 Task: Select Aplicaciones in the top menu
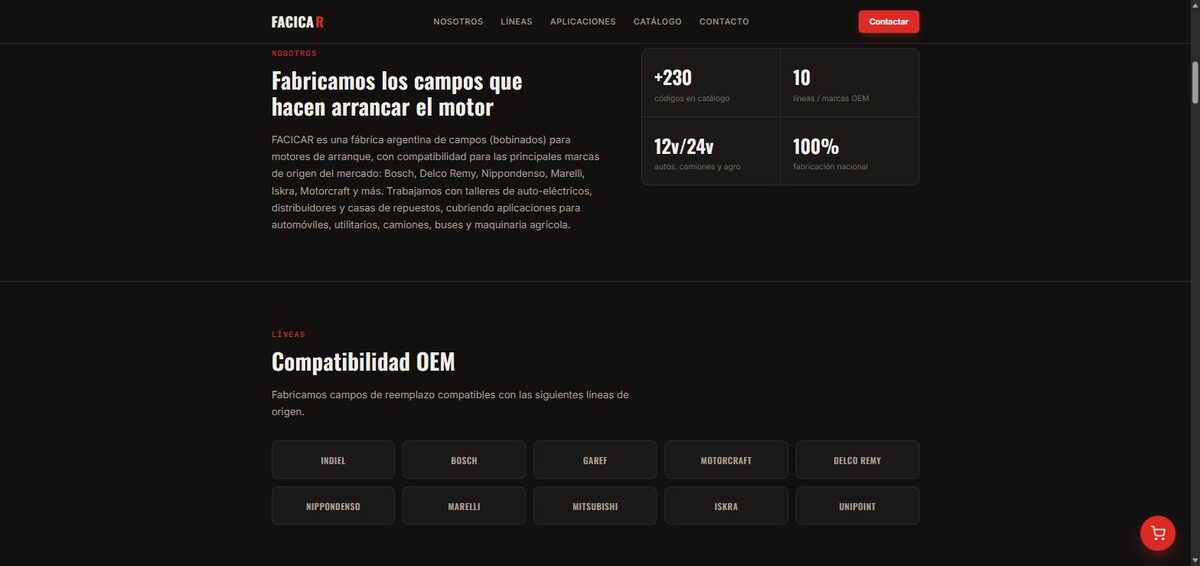click(x=583, y=22)
